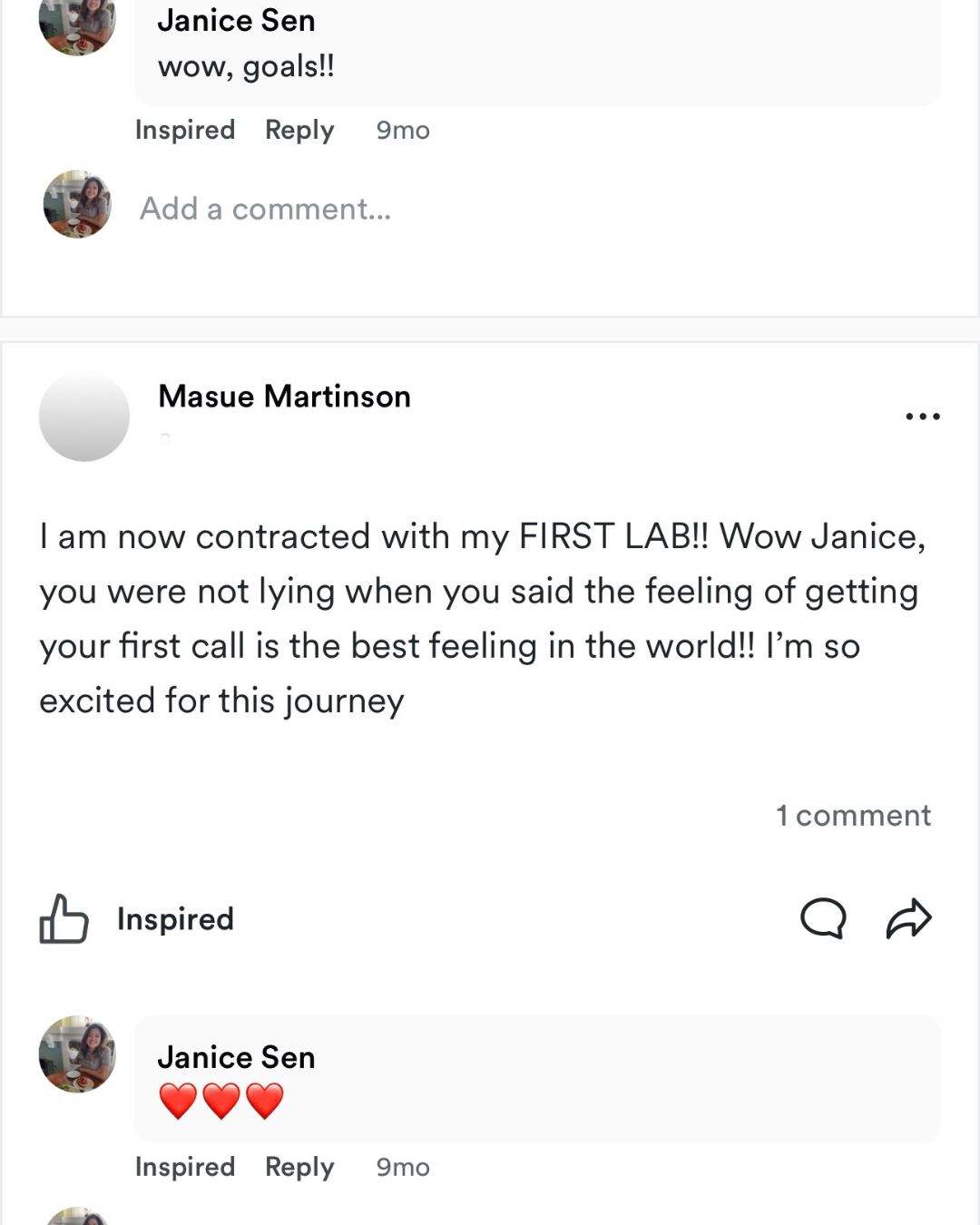Click the avatar beside Add a comment
980x1225 pixels.
click(x=78, y=204)
